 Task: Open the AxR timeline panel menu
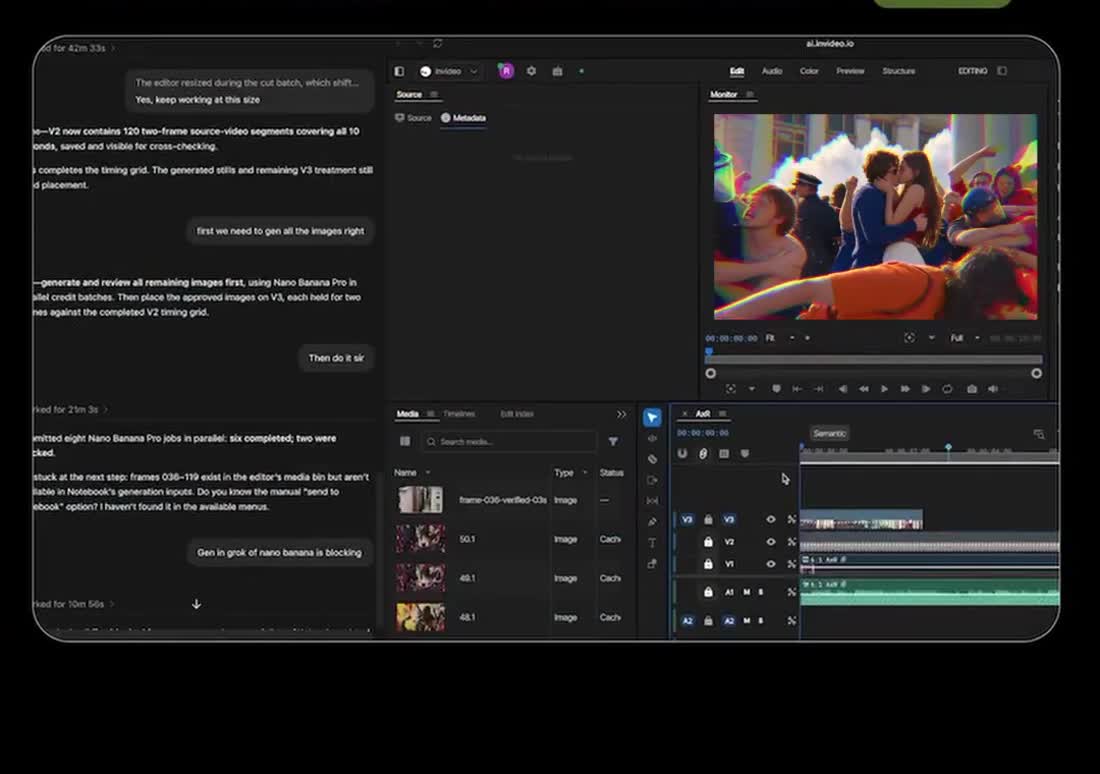click(723, 414)
